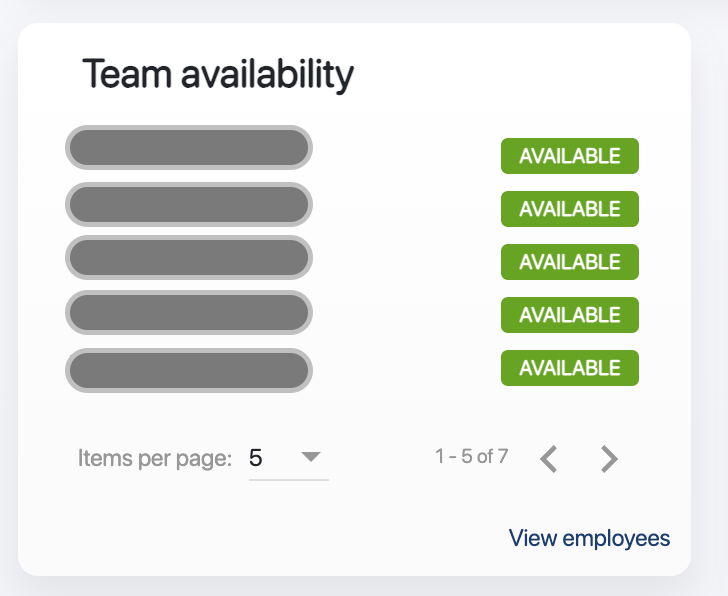This screenshot has height=596, width=728.
Task: Click the items per page value 5
Action: (257, 458)
